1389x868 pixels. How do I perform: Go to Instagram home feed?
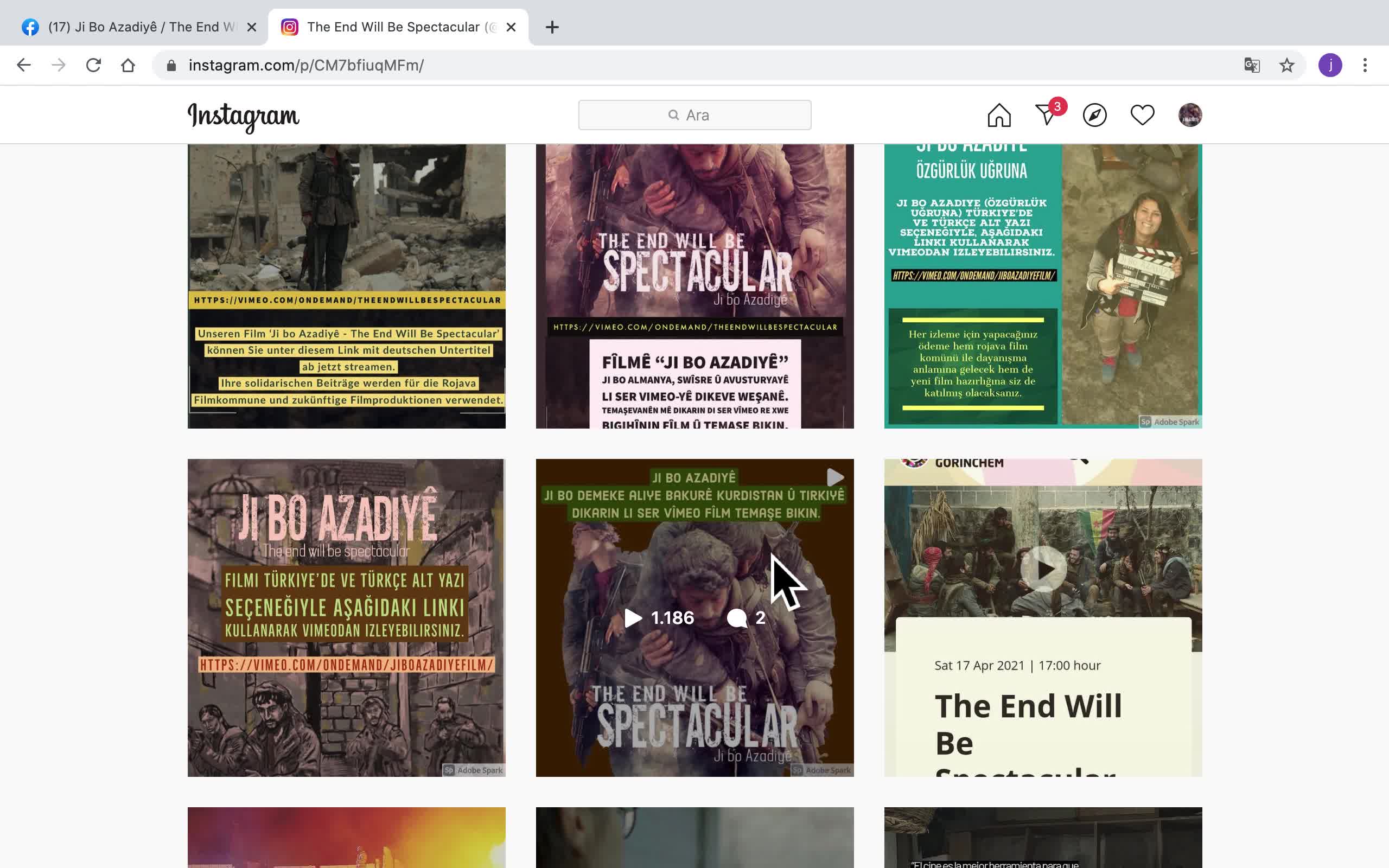pos(999,115)
